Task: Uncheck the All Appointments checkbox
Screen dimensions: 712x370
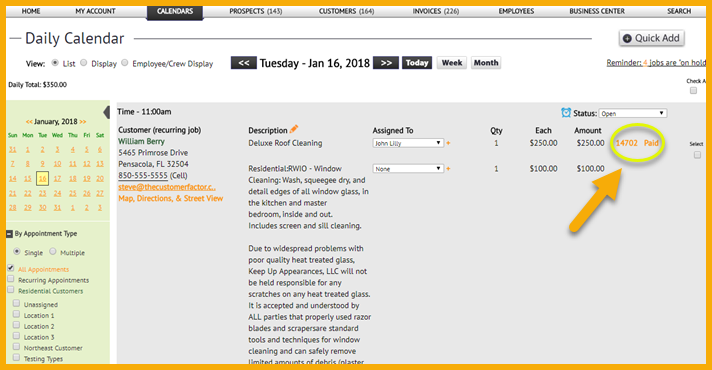Action: tap(11, 268)
